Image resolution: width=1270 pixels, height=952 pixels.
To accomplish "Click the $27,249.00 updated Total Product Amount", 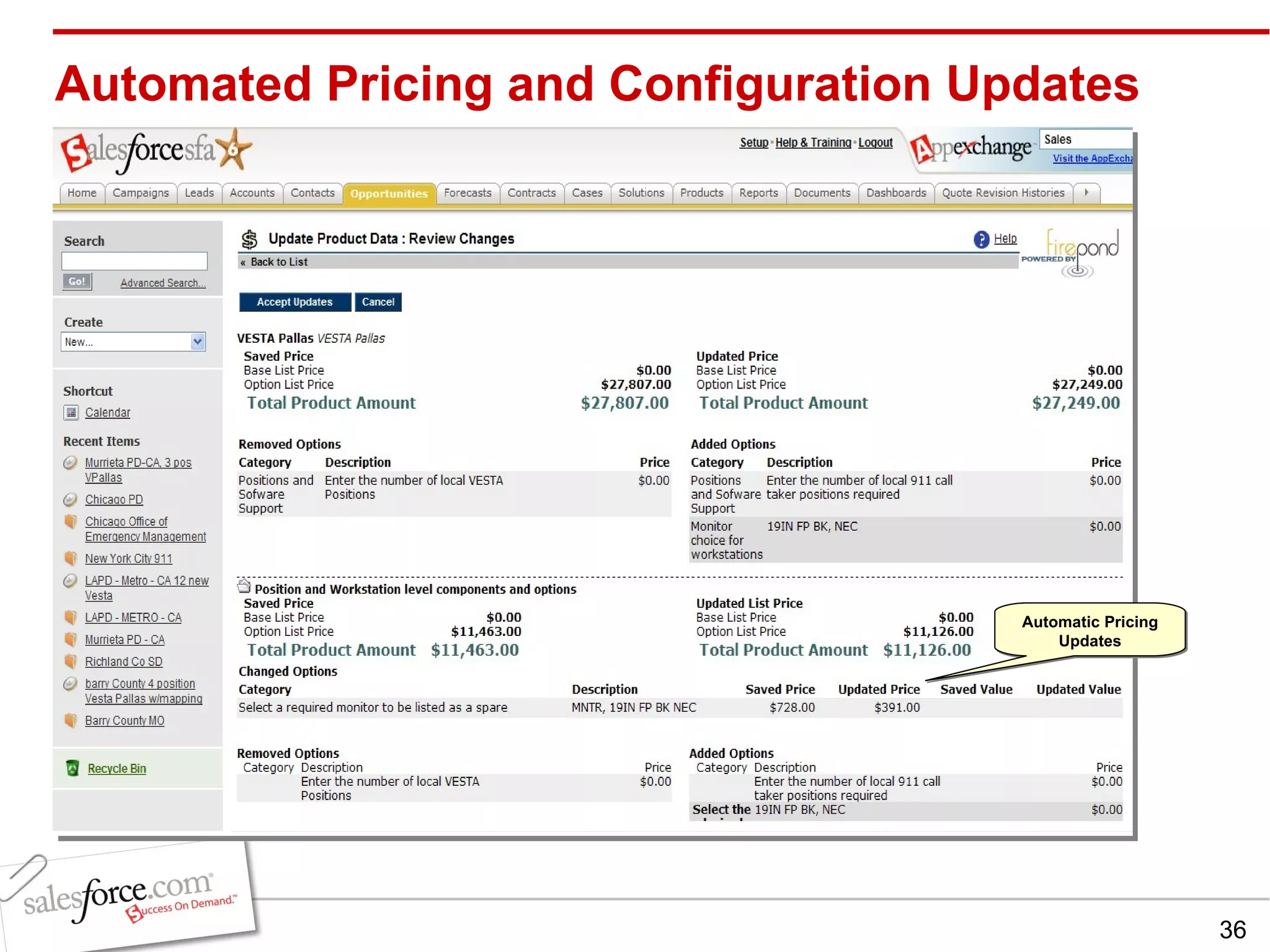I will 1076,403.
